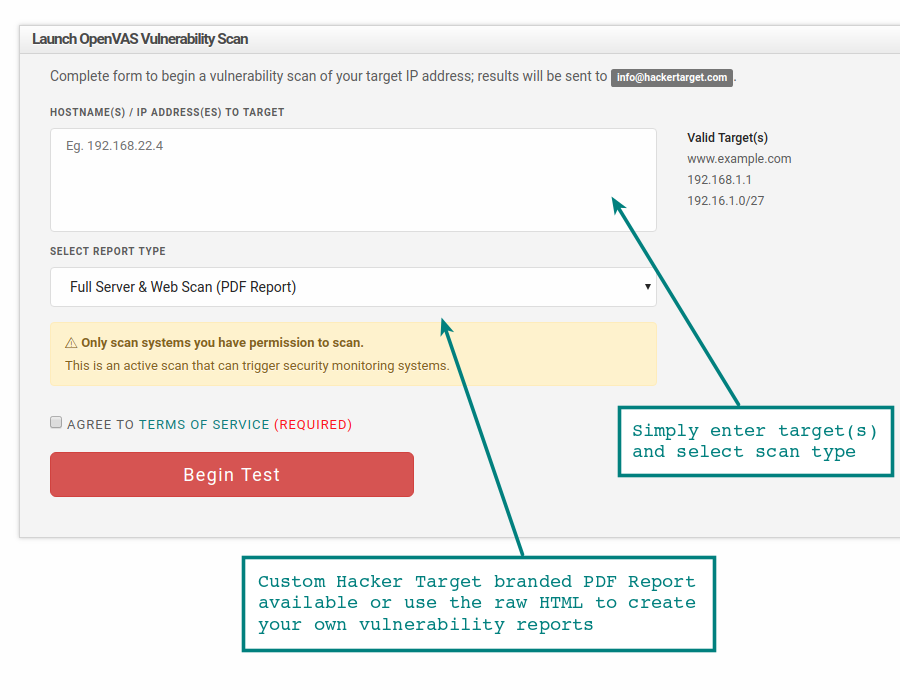The image size is (900, 700).
Task: Open the Terms of Service link
Action: point(204,425)
